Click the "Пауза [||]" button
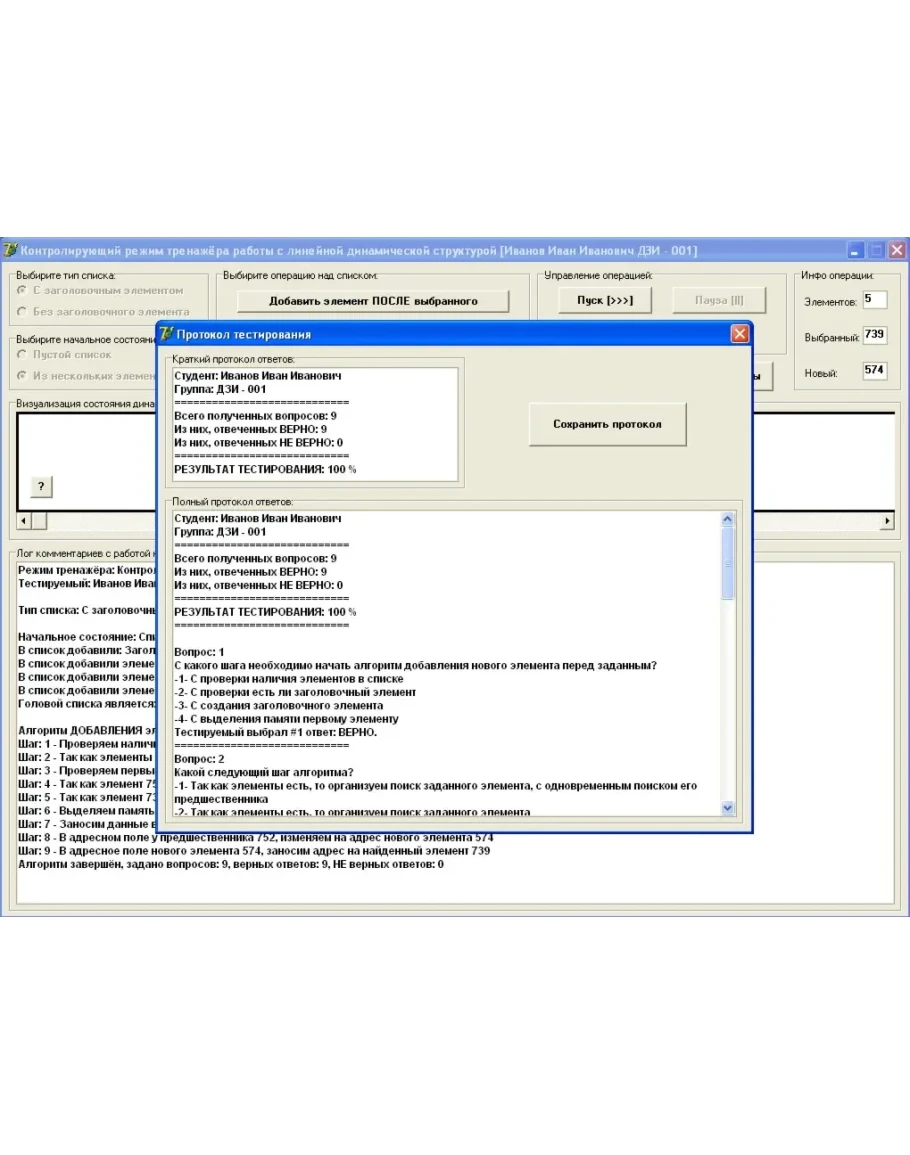This screenshot has width=910, height=1155. click(718, 300)
